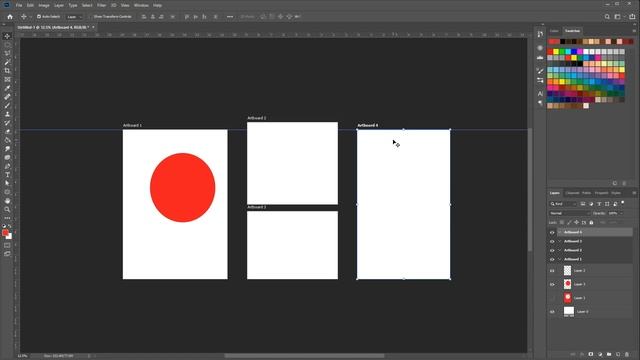Select the Move tool

click(x=7, y=36)
